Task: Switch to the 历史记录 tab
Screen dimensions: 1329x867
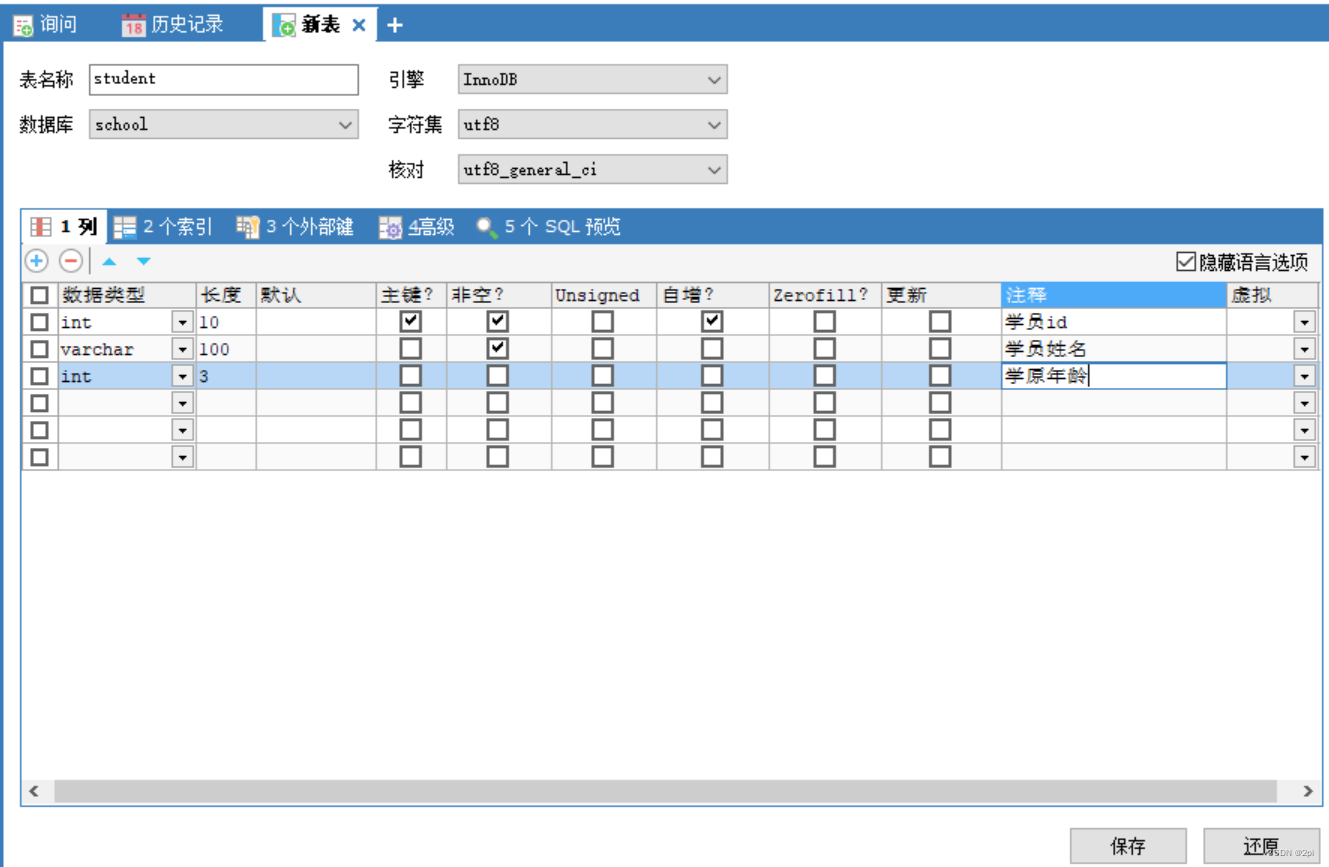Action: 173,25
